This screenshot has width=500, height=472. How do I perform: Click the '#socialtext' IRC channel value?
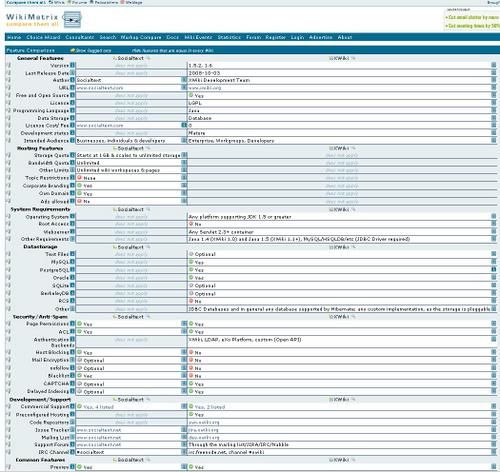pyautogui.click(x=90, y=452)
